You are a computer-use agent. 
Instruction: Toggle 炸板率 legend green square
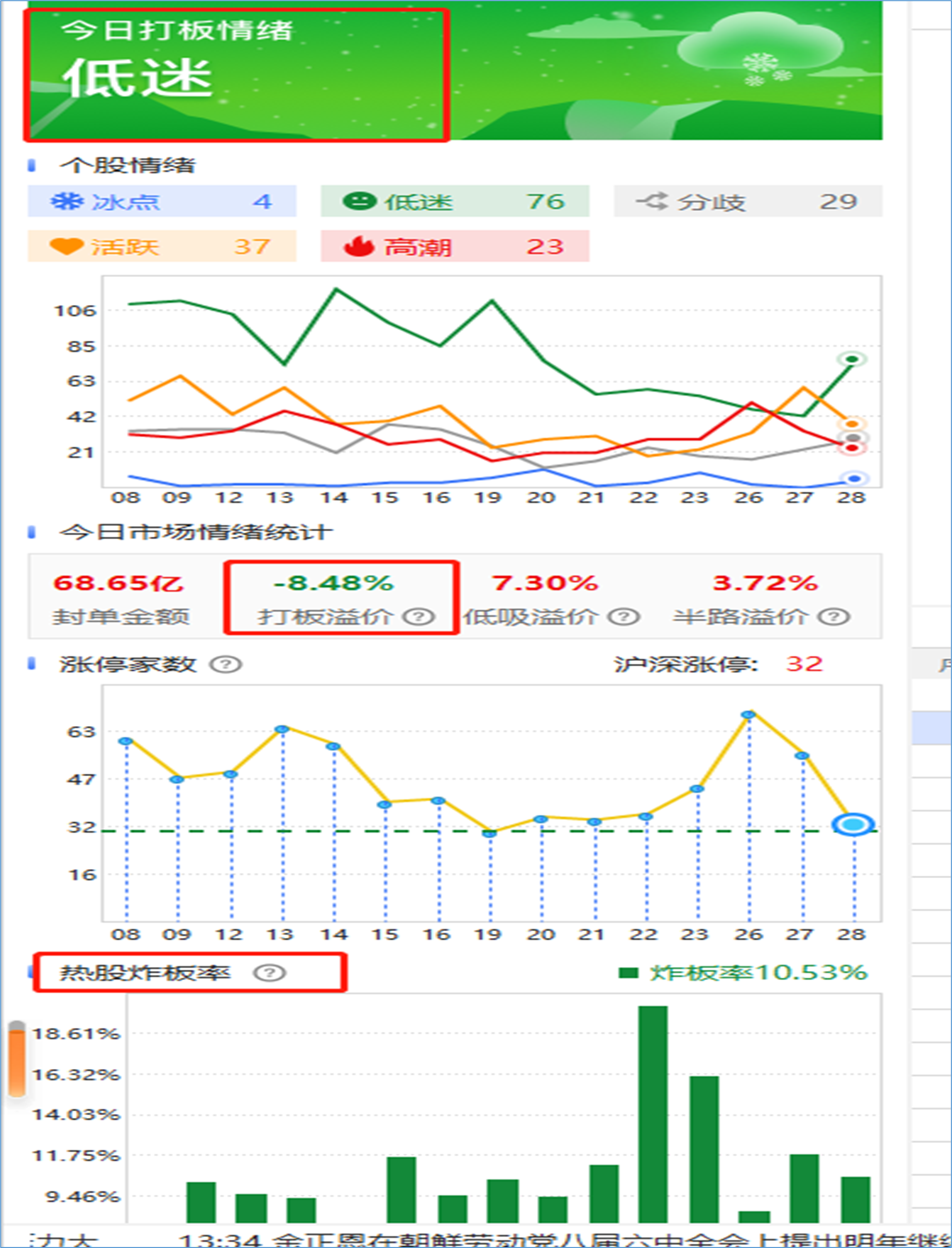point(628,973)
